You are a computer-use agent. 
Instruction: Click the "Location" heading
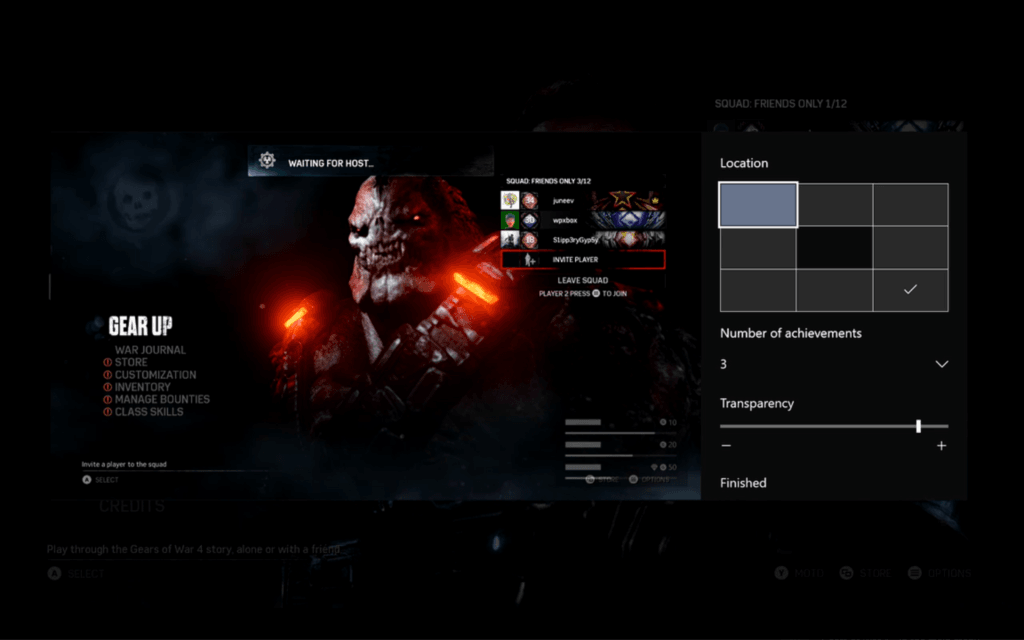pos(744,163)
